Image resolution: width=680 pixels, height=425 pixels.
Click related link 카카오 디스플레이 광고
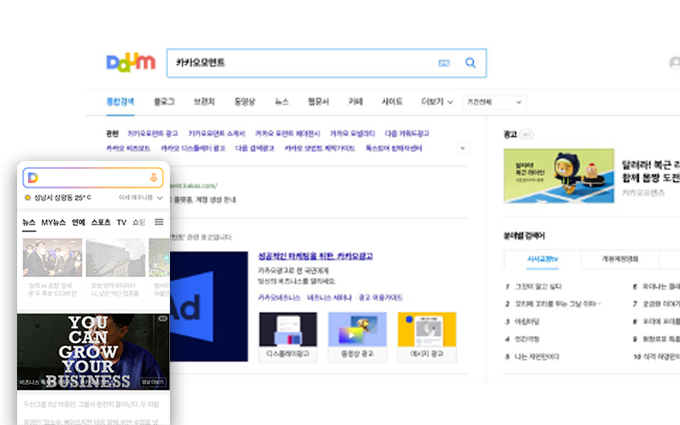pyautogui.click(x=193, y=148)
